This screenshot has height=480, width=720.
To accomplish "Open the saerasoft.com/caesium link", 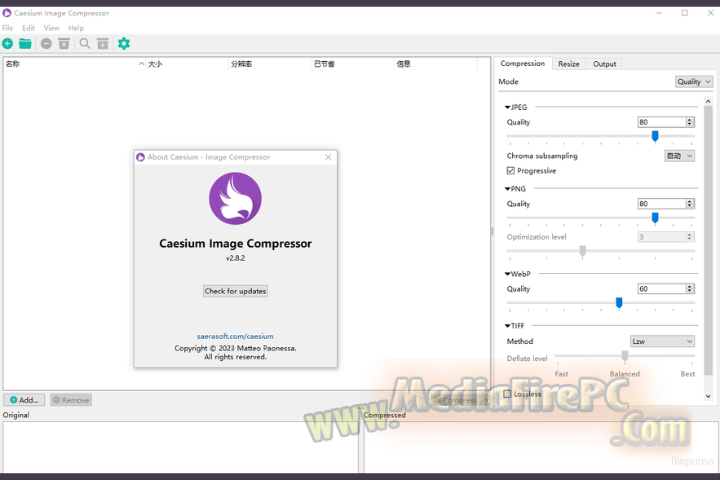I will 235,336.
